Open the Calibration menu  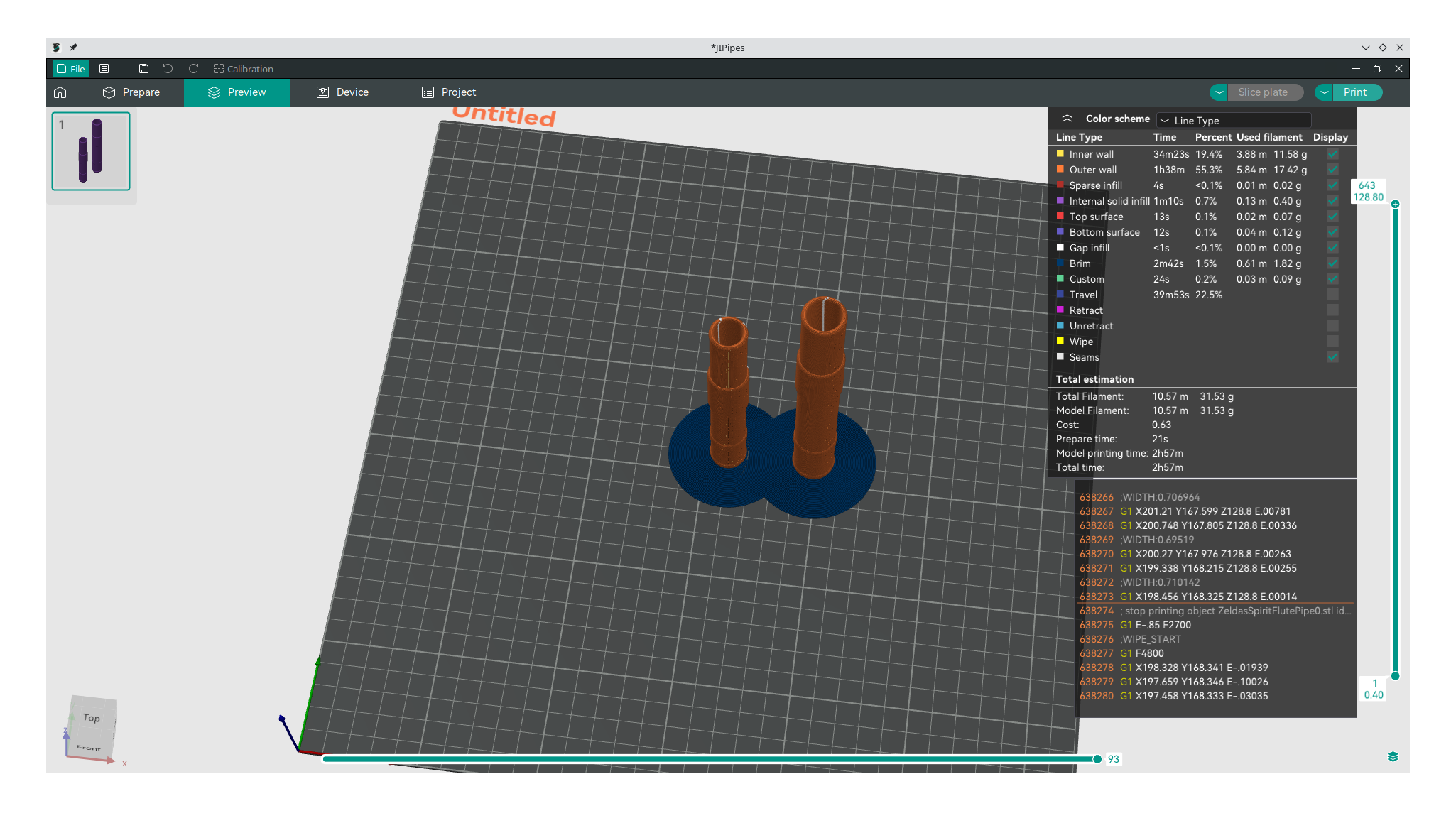pyautogui.click(x=244, y=69)
